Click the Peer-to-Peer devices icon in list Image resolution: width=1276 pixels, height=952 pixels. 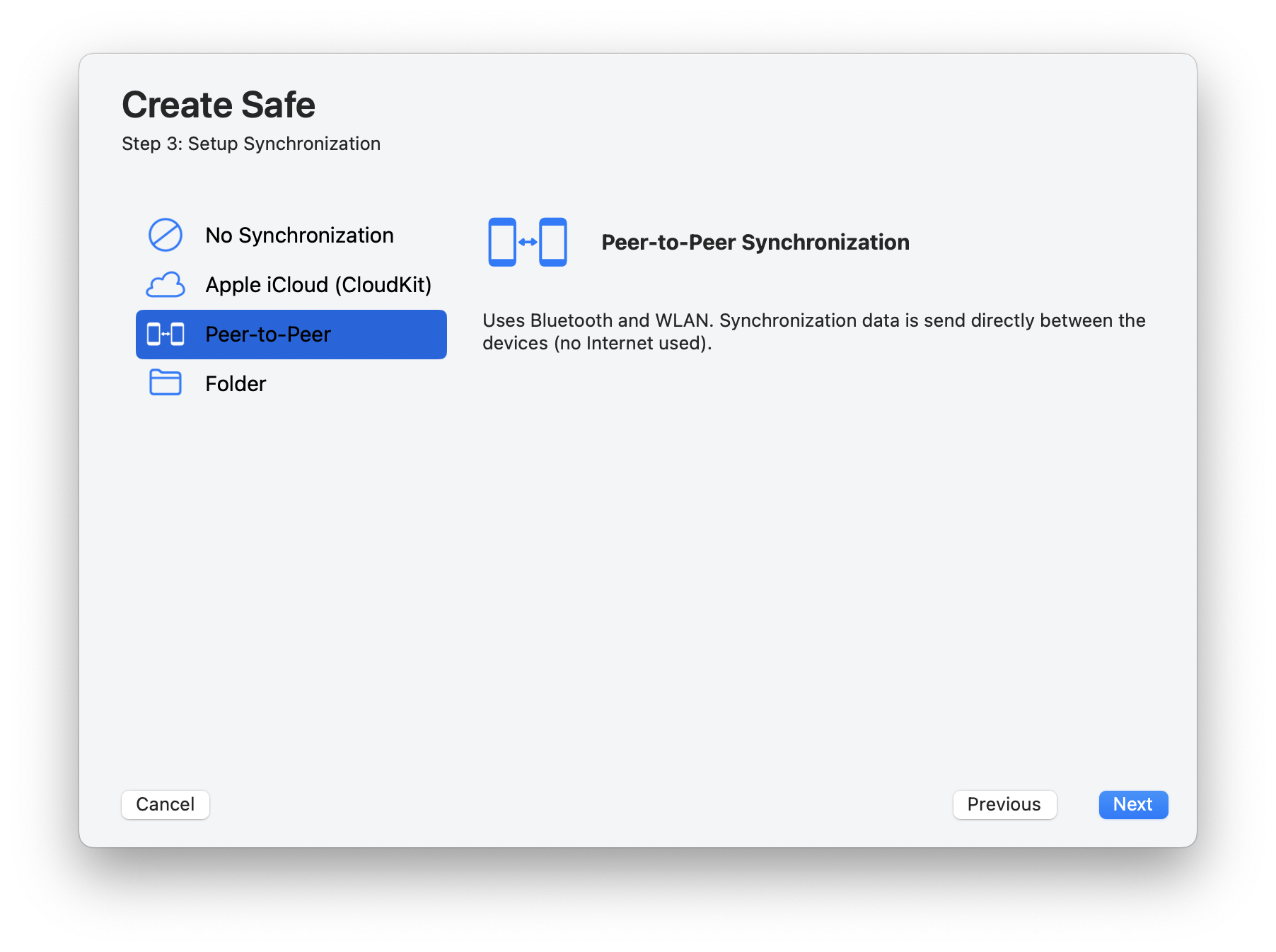tap(166, 334)
